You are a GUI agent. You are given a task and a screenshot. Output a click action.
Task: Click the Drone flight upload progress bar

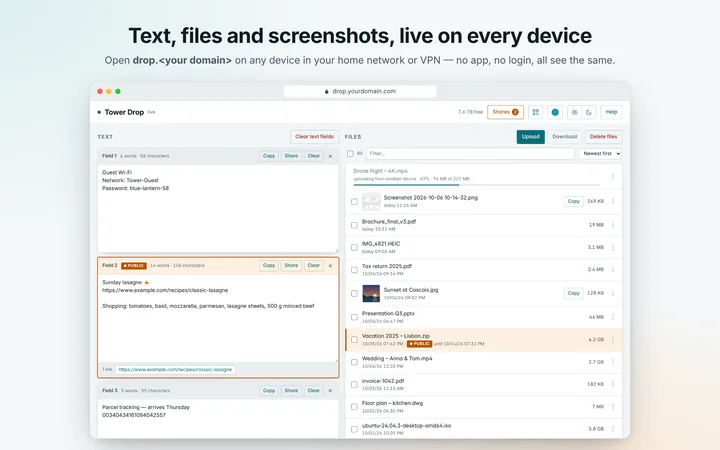[x=477, y=185]
